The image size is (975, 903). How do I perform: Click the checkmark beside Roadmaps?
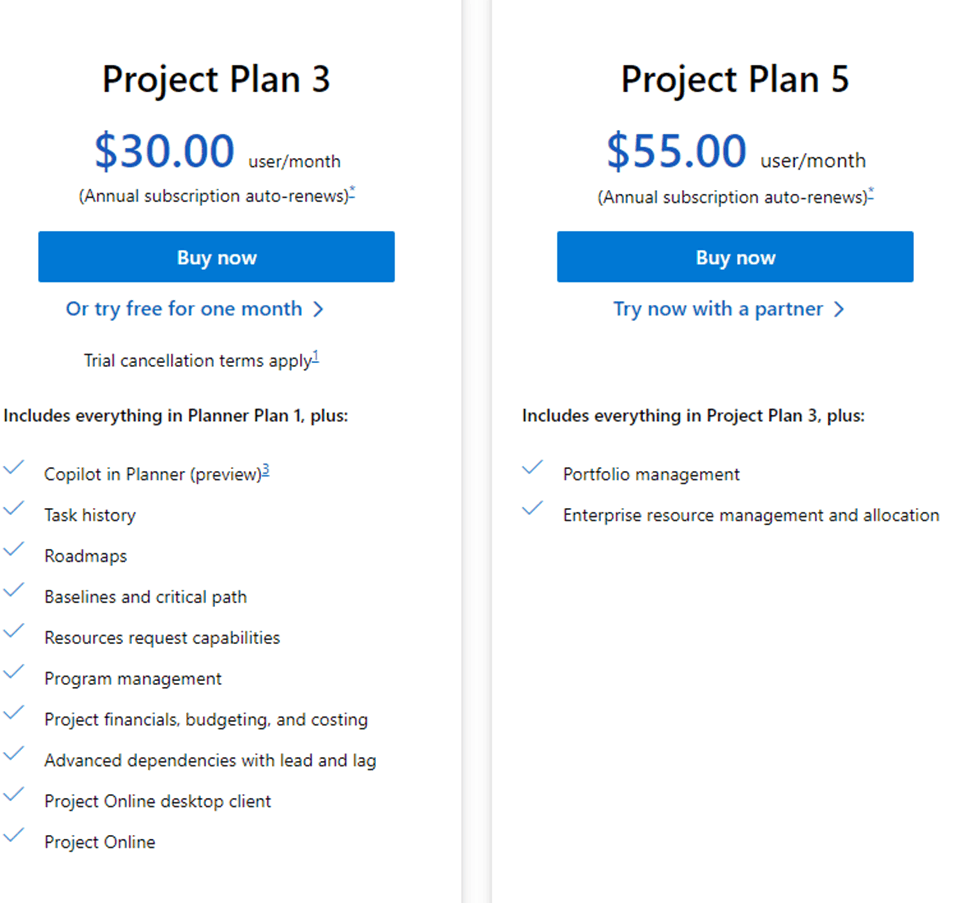15,548
